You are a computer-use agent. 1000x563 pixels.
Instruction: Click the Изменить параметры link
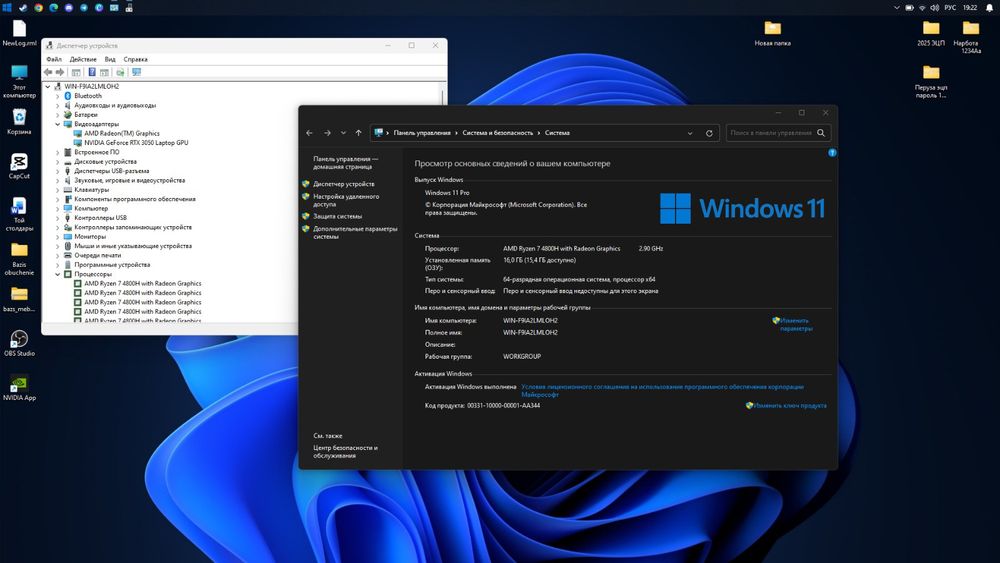[x=796, y=324]
